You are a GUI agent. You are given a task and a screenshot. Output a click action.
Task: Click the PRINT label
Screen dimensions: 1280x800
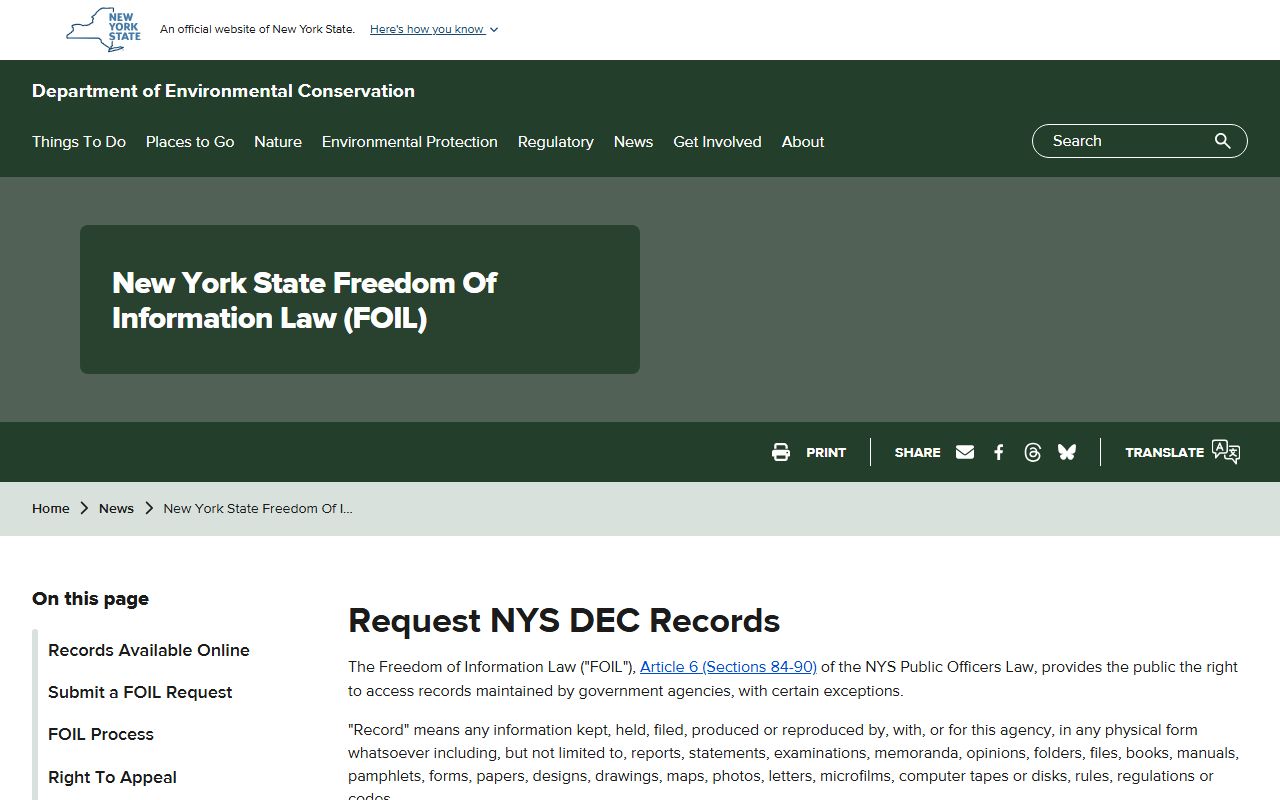(826, 452)
